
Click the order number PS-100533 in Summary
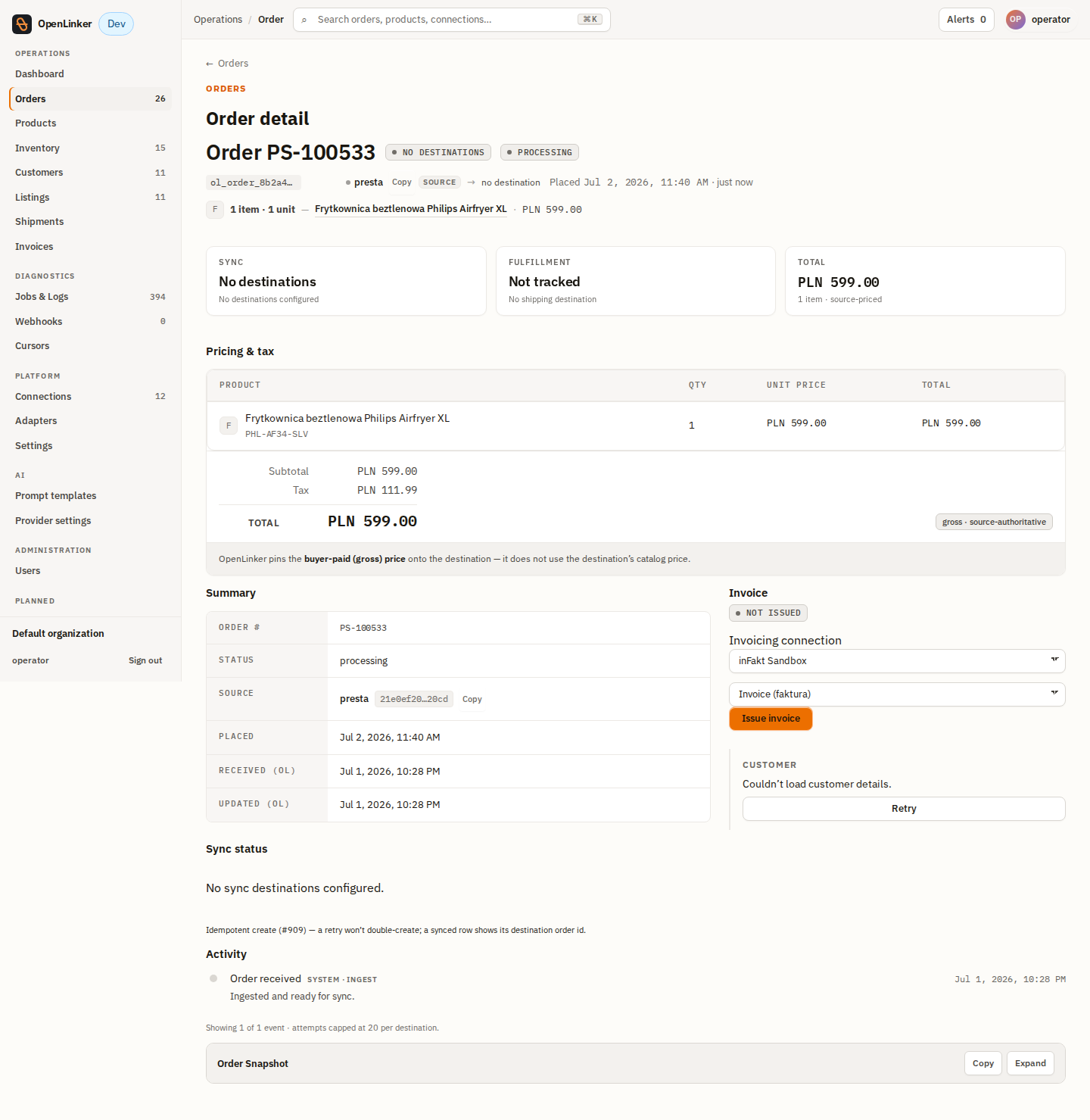point(363,629)
